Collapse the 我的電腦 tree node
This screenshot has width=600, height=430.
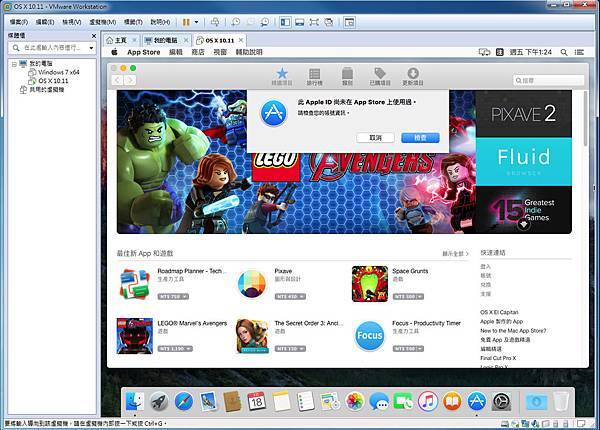click(14, 64)
